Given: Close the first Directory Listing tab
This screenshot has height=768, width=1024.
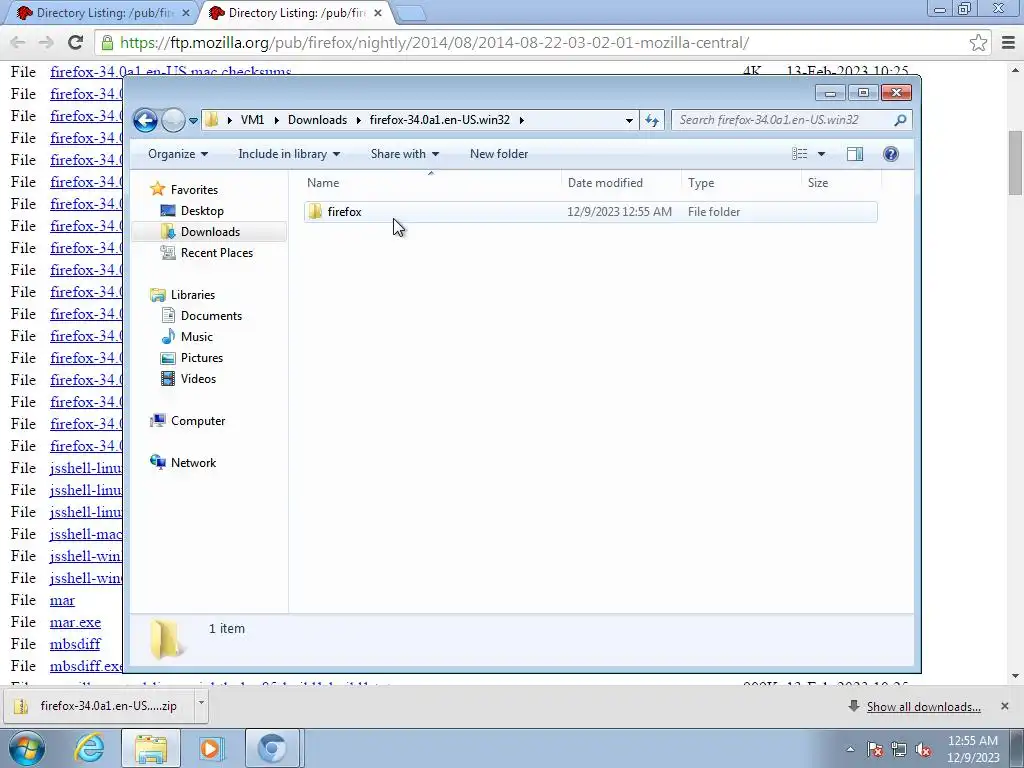Looking at the screenshot, I should [185, 13].
